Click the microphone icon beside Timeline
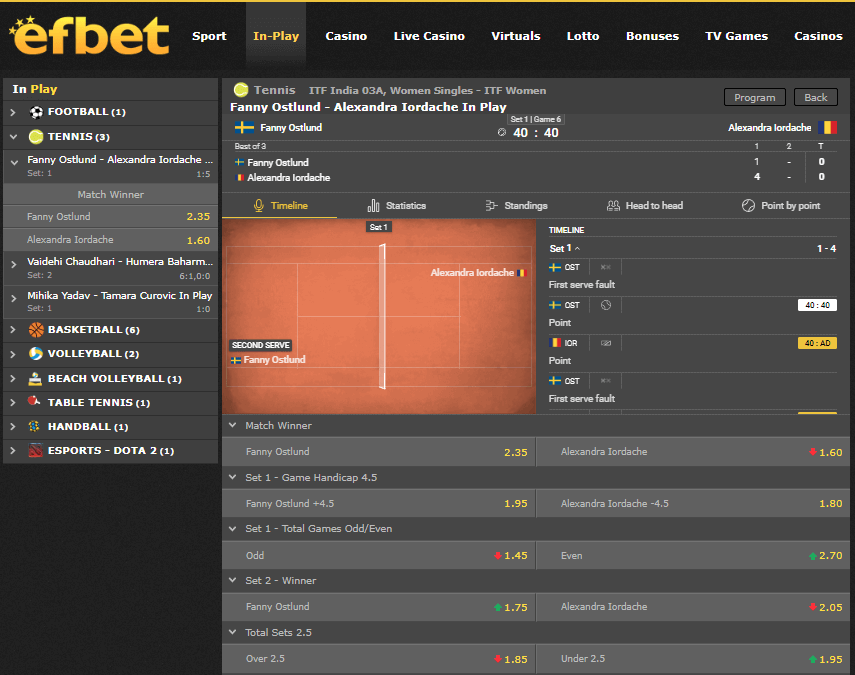The width and height of the screenshot is (855, 675). (x=259, y=206)
